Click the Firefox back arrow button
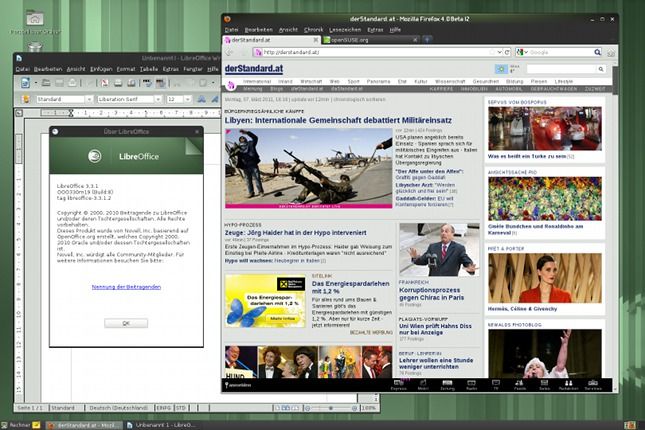 coord(230,52)
